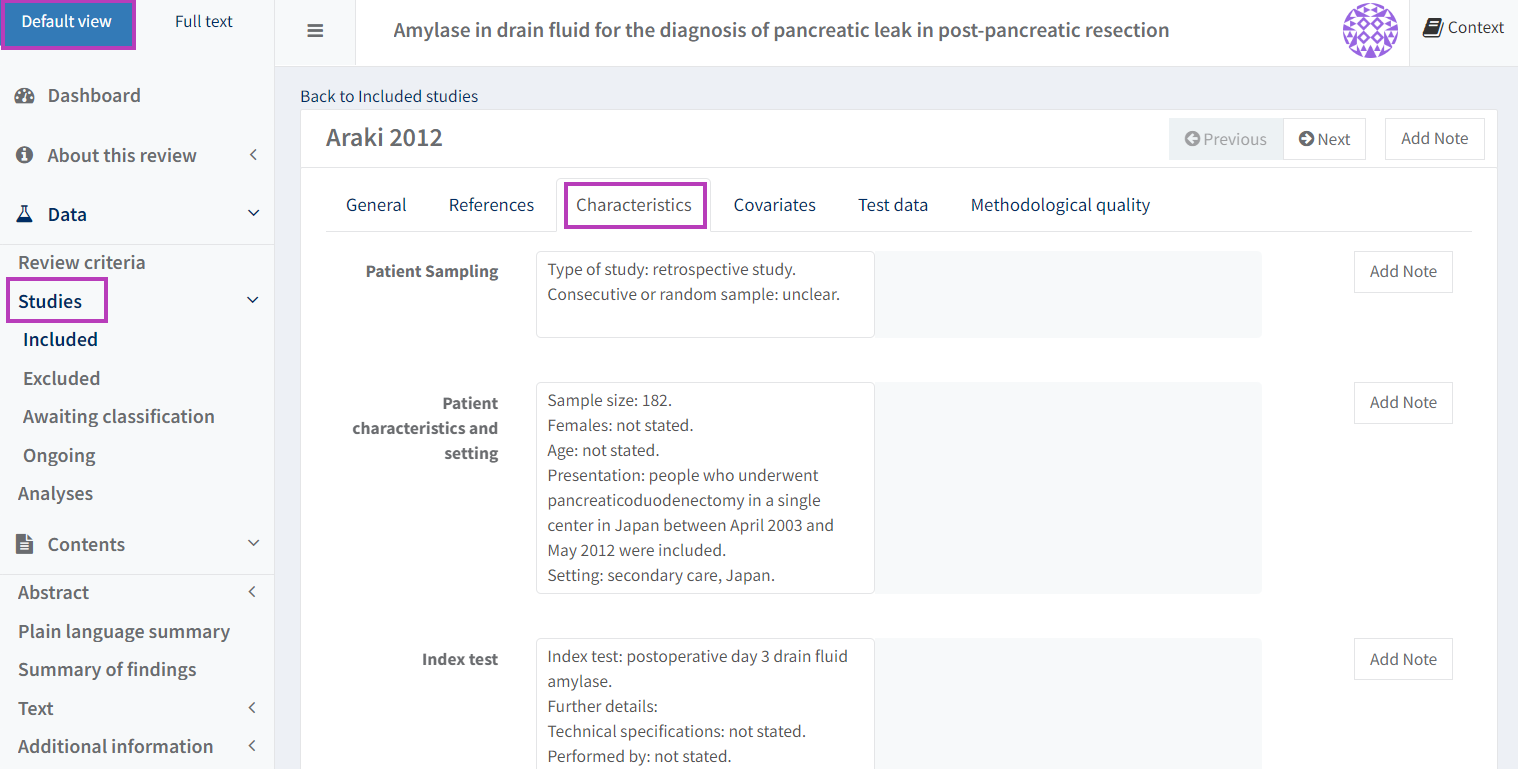Click the Contents document icon

25,544
